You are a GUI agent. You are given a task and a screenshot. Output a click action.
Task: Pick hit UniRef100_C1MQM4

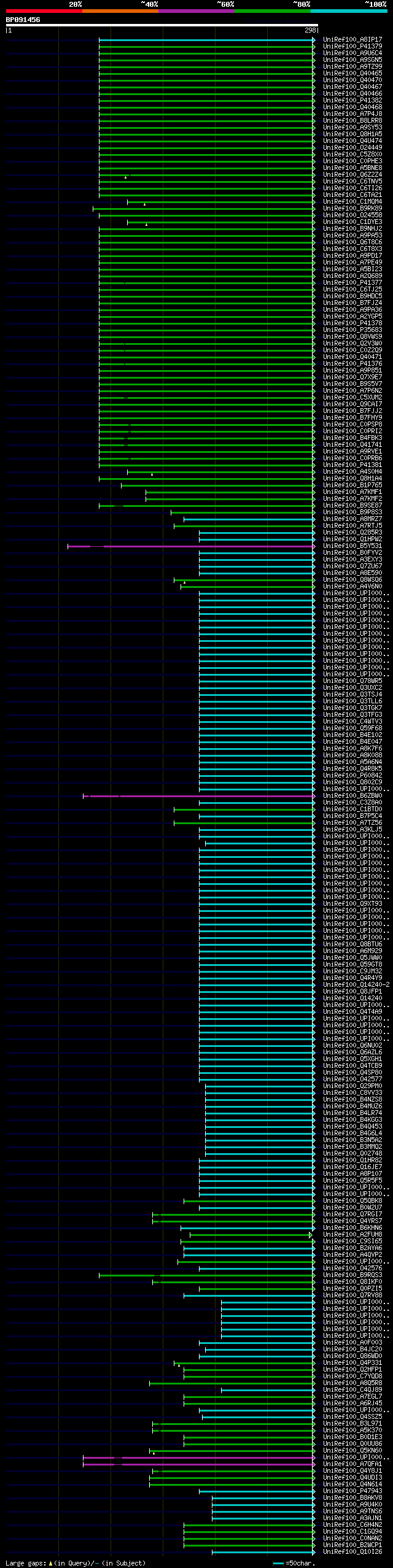352,202
